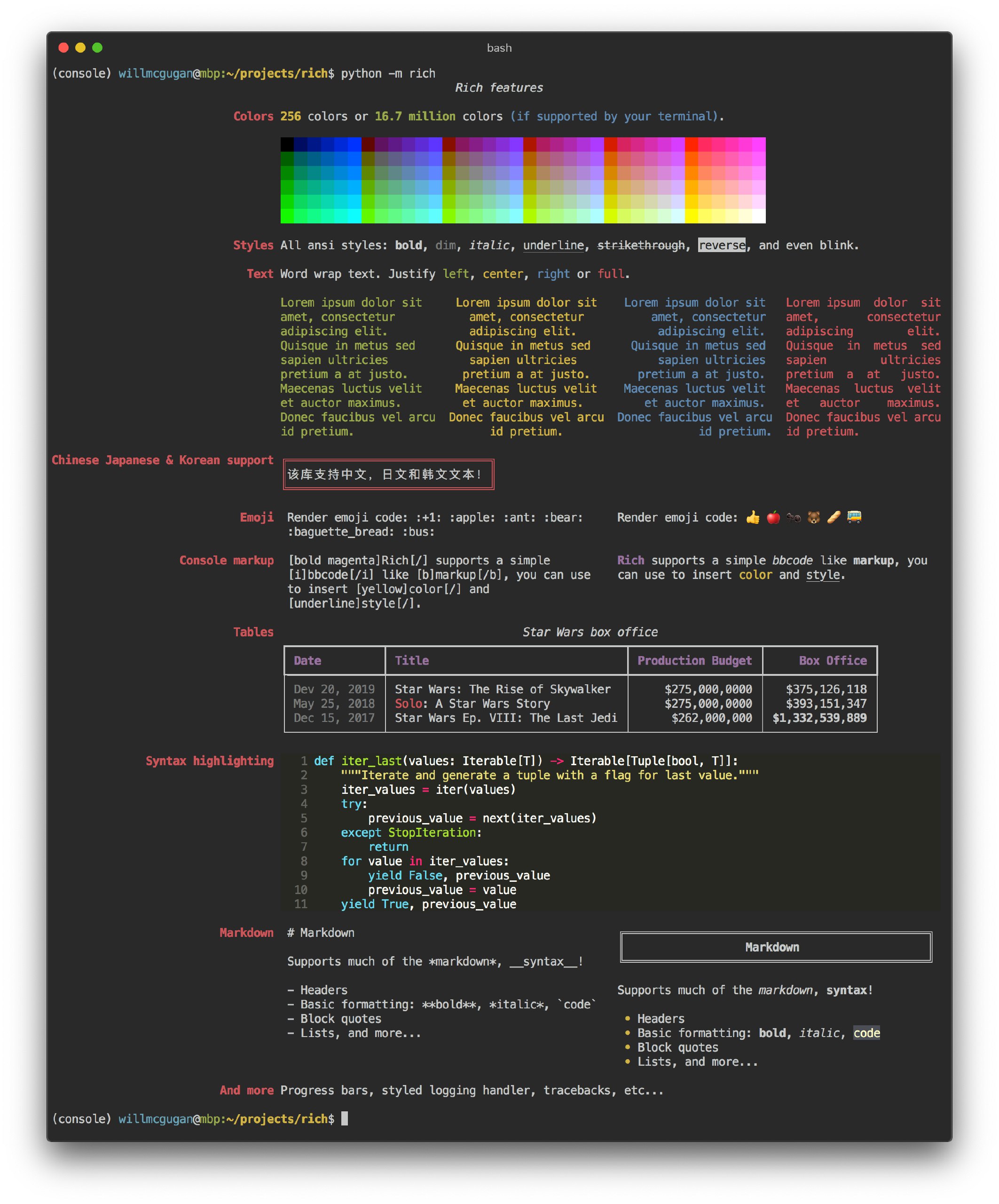This screenshot has height=1204, width=999.
Task: Click the red 'Styles' label
Action: [x=253, y=246]
